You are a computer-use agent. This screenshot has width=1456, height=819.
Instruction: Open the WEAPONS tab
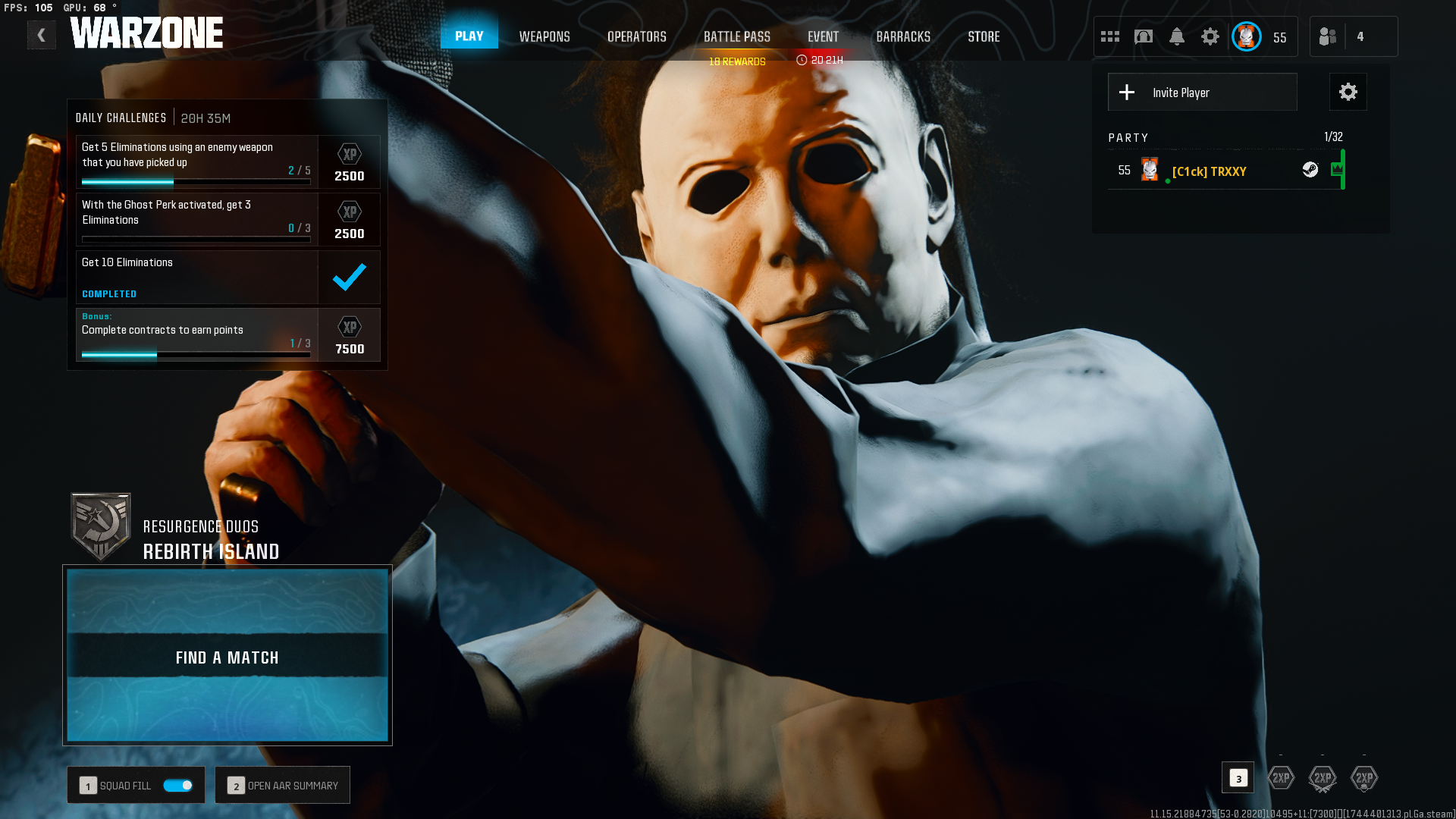[544, 36]
